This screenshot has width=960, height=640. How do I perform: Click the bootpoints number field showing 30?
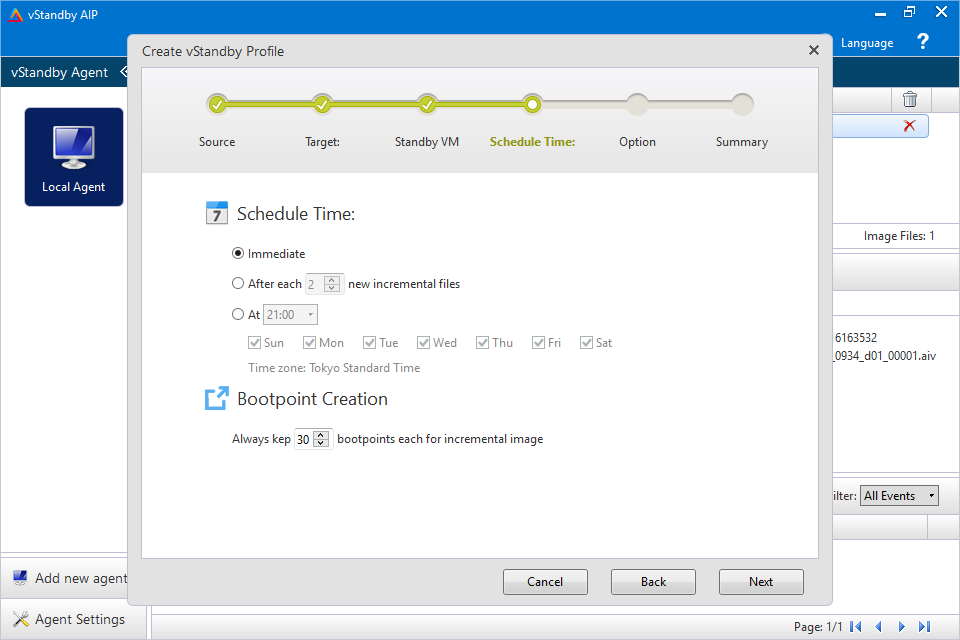click(x=304, y=439)
